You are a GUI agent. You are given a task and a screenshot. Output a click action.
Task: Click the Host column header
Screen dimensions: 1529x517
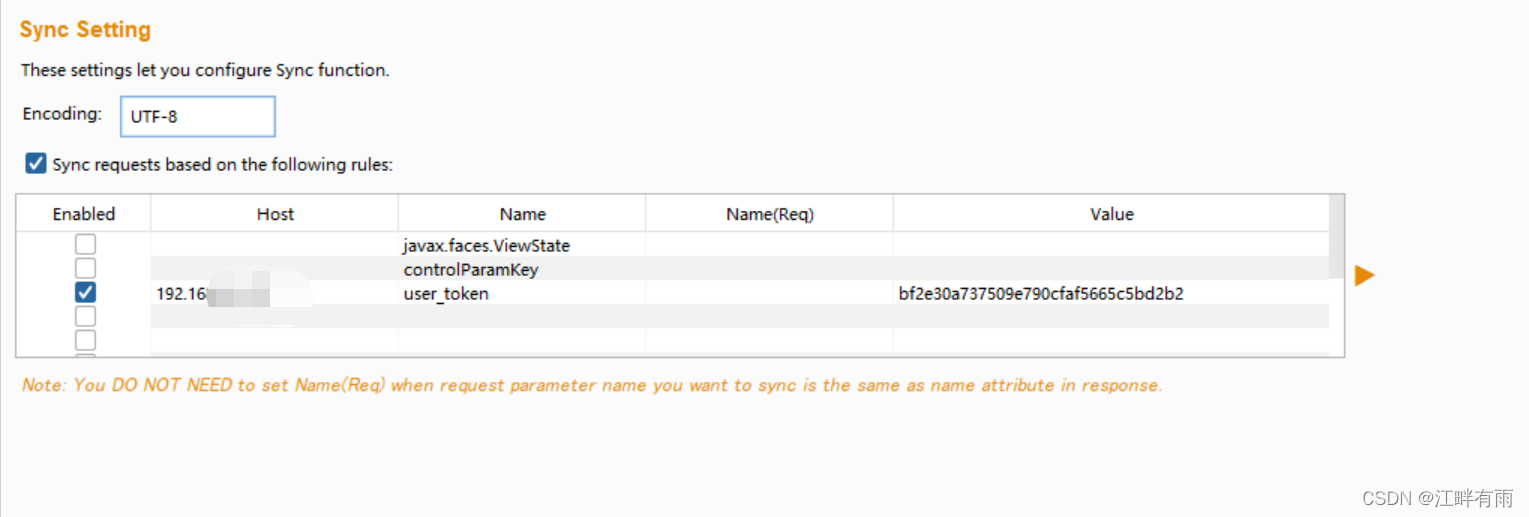click(x=275, y=214)
